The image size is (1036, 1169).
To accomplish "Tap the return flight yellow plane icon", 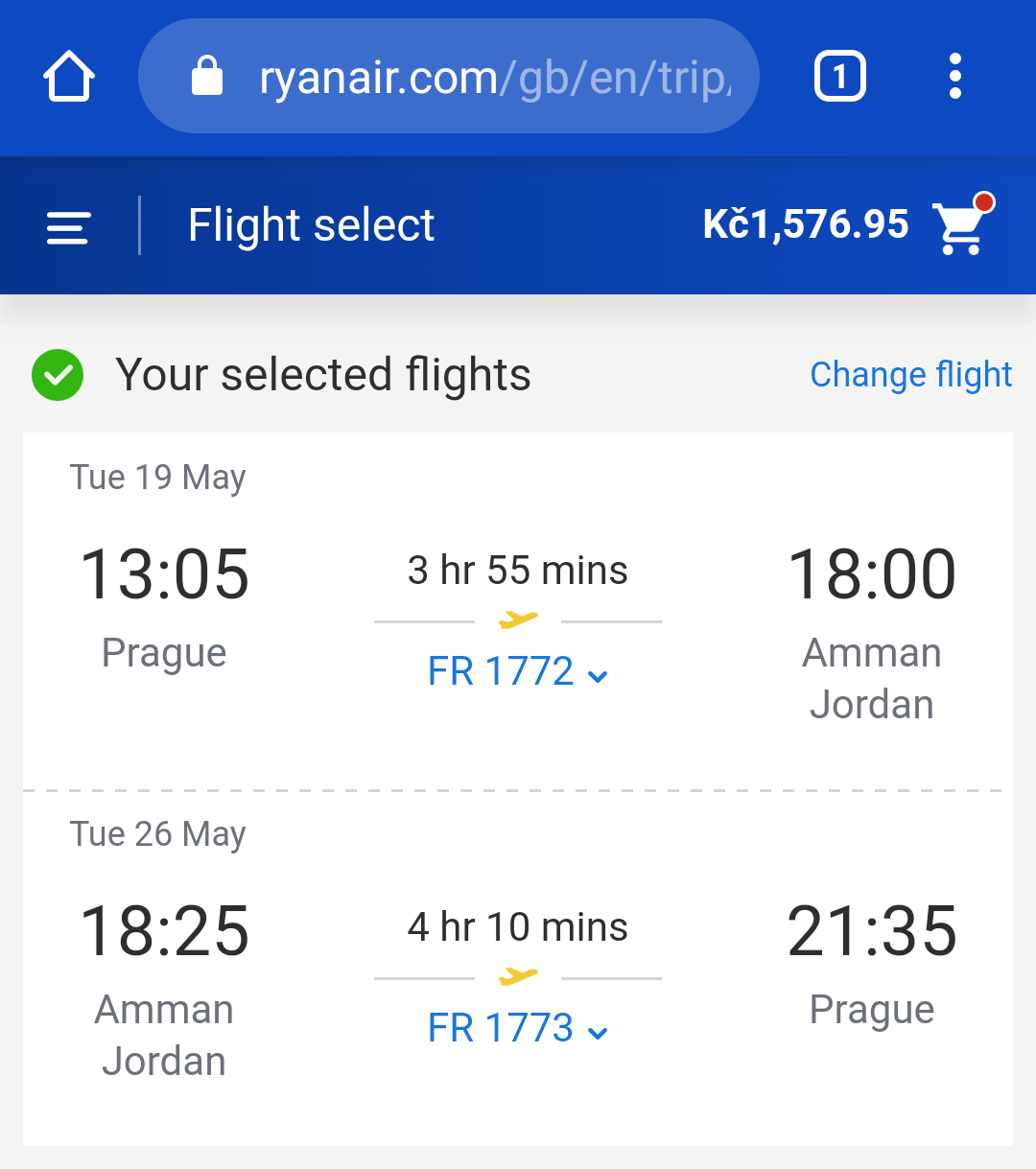I will (518, 976).
